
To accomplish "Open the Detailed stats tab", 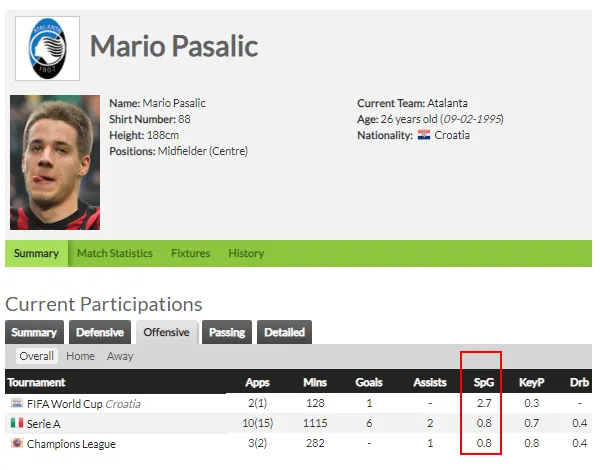I will pos(284,332).
